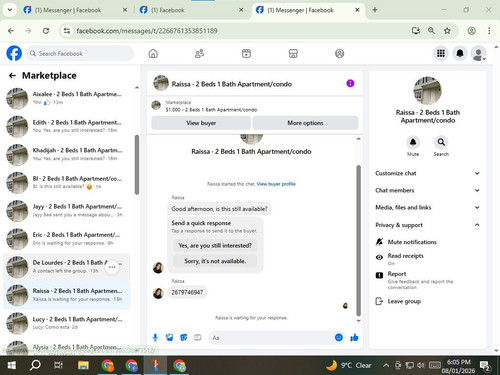Screen dimensions: 500x375
Task: Go back using the Marketplace arrow
Action: (x=12, y=76)
